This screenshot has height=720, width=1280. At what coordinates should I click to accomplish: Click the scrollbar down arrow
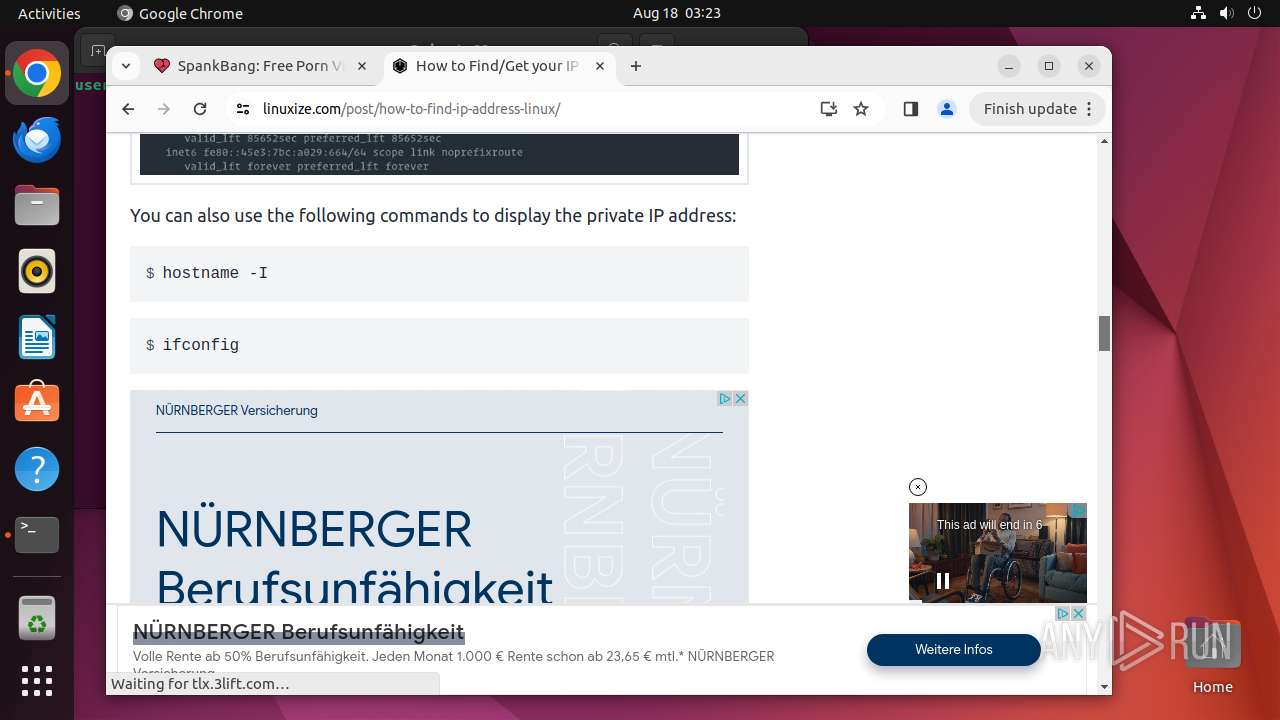tap(1105, 687)
